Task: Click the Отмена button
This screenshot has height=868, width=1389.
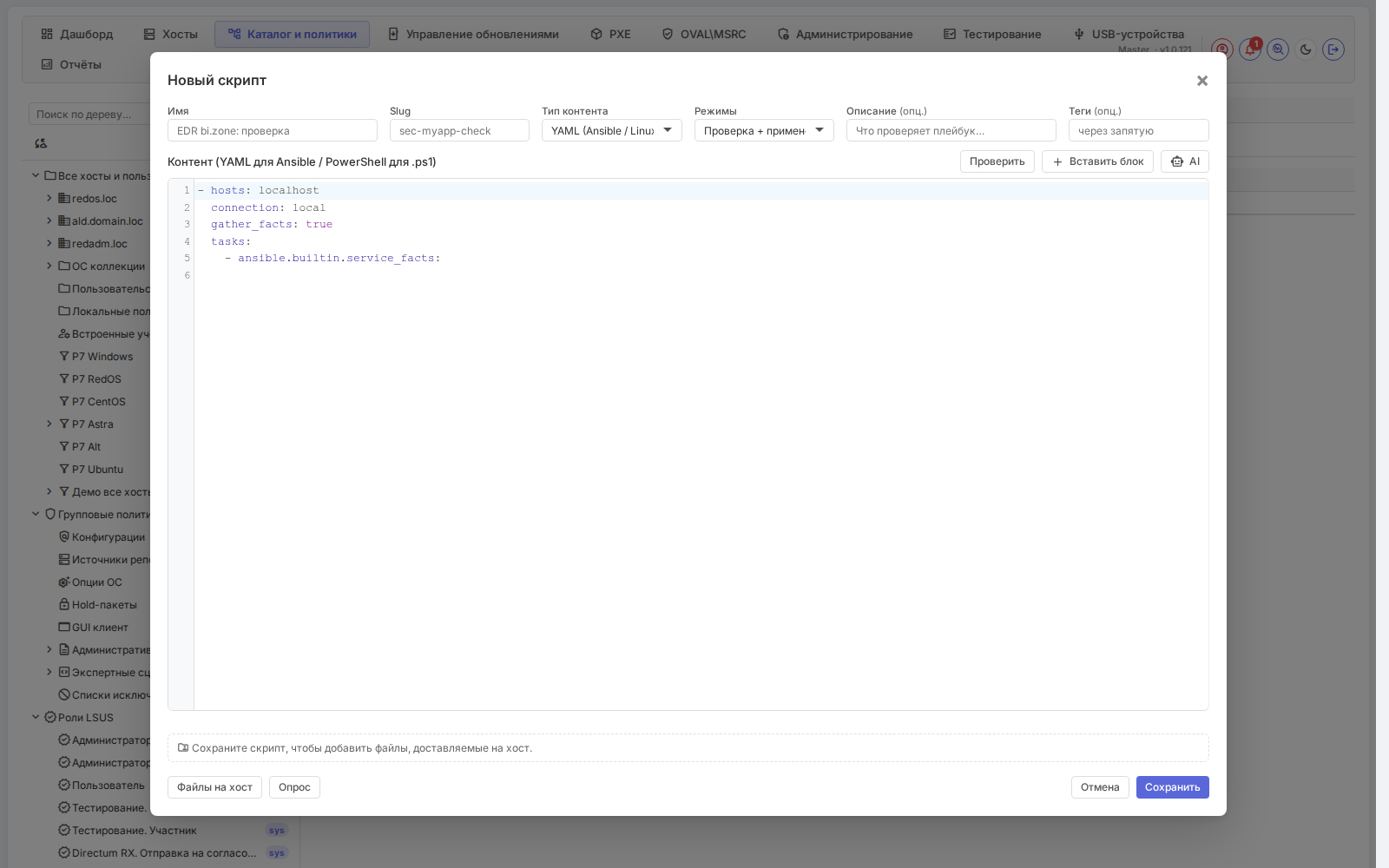Action: coord(1100,787)
